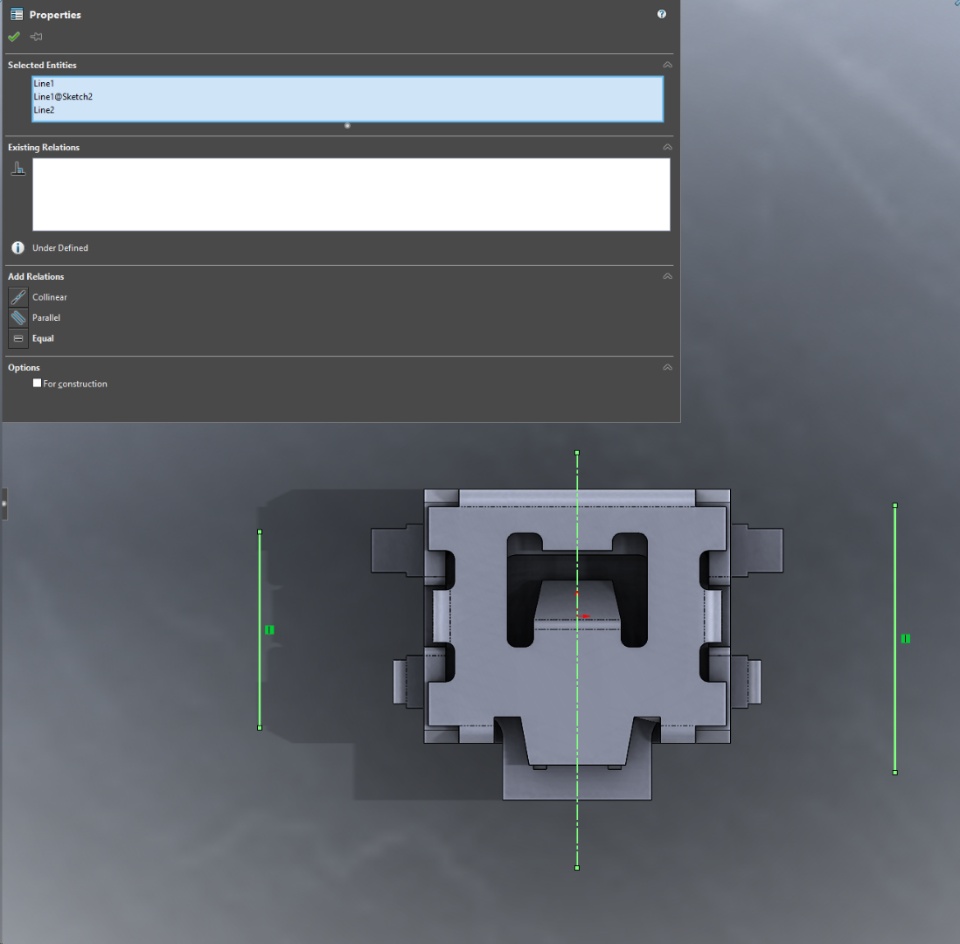Confirm properties with the green checkmark

coord(14,37)
